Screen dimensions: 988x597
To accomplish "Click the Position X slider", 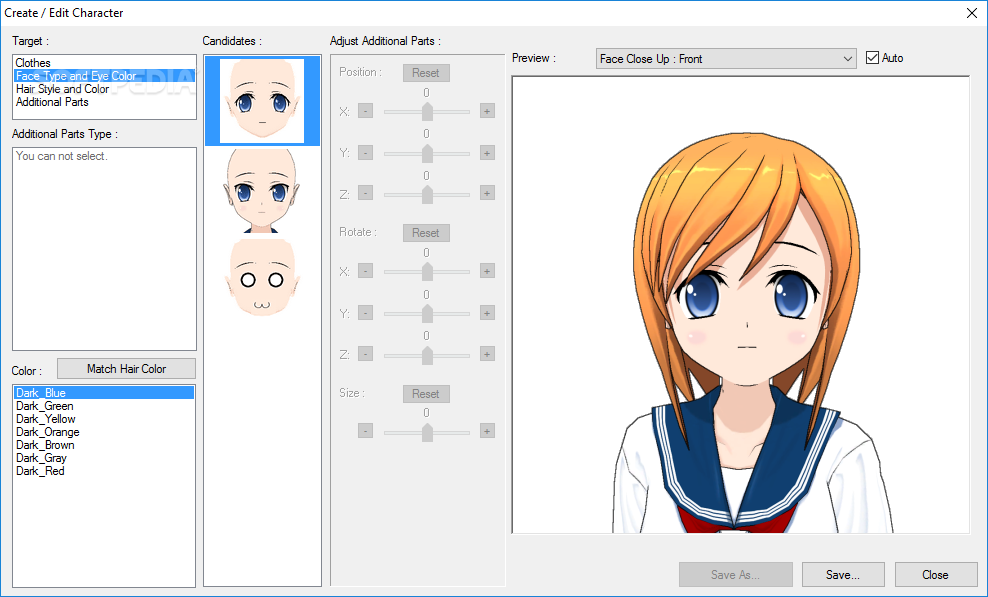I will [427, 112].
